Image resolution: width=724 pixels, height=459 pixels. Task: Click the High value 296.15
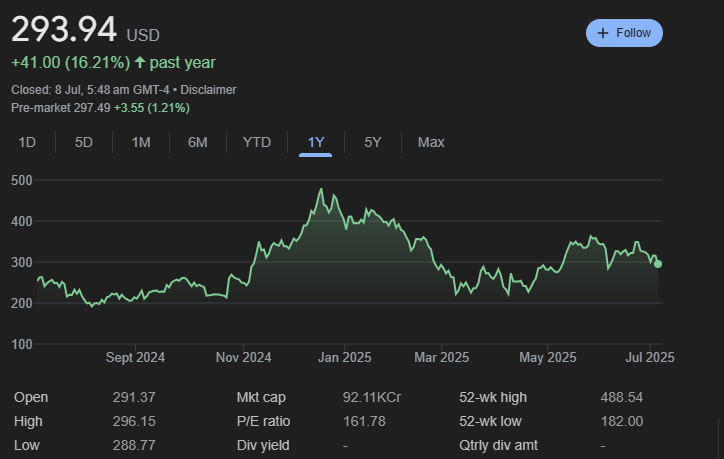click(134, 421)
